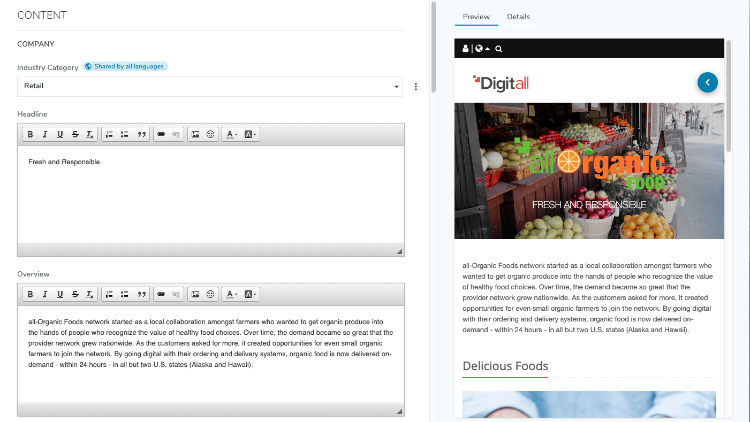750x422 pixels.
Task: Insert smiley in Headline editor
Action: coord(210,134)
